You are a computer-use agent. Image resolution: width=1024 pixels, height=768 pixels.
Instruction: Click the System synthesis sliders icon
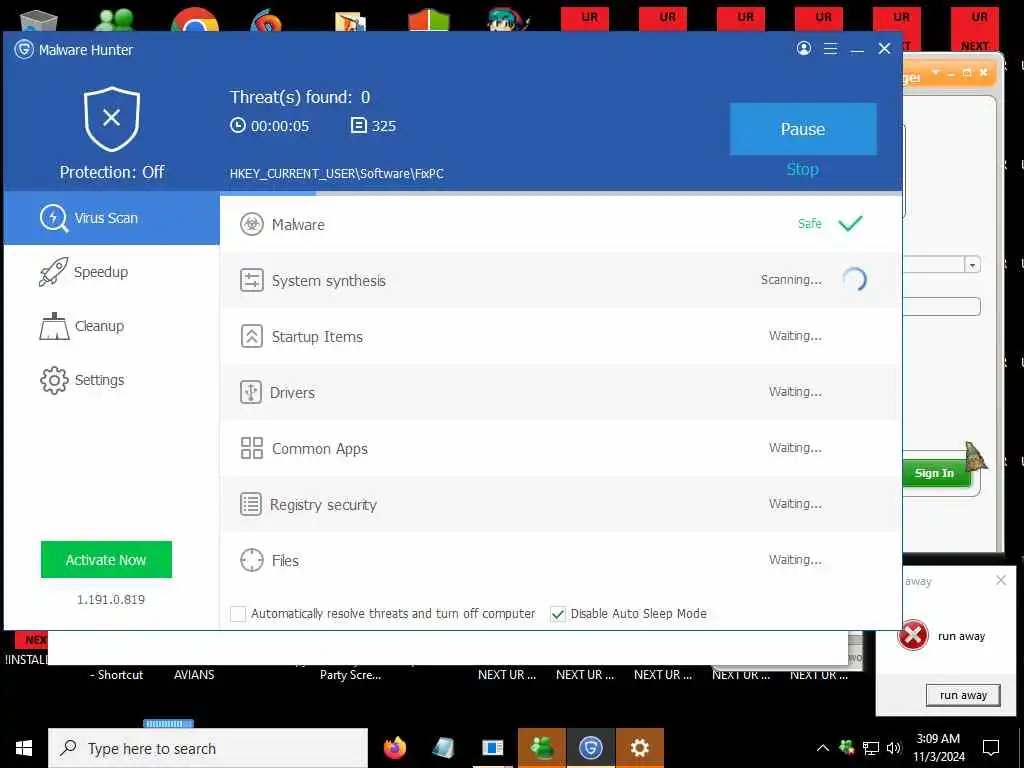(251, 280)
